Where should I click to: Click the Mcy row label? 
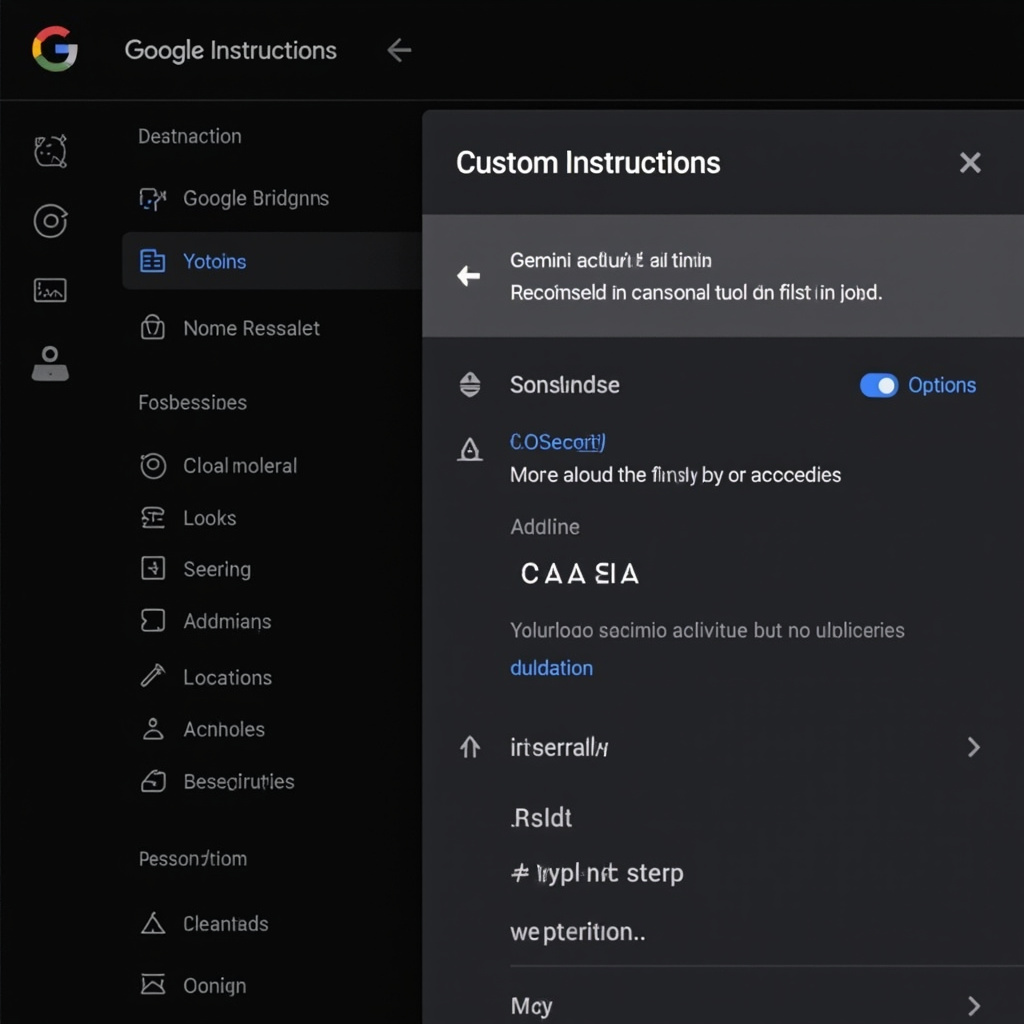(x=531, y=1006)
